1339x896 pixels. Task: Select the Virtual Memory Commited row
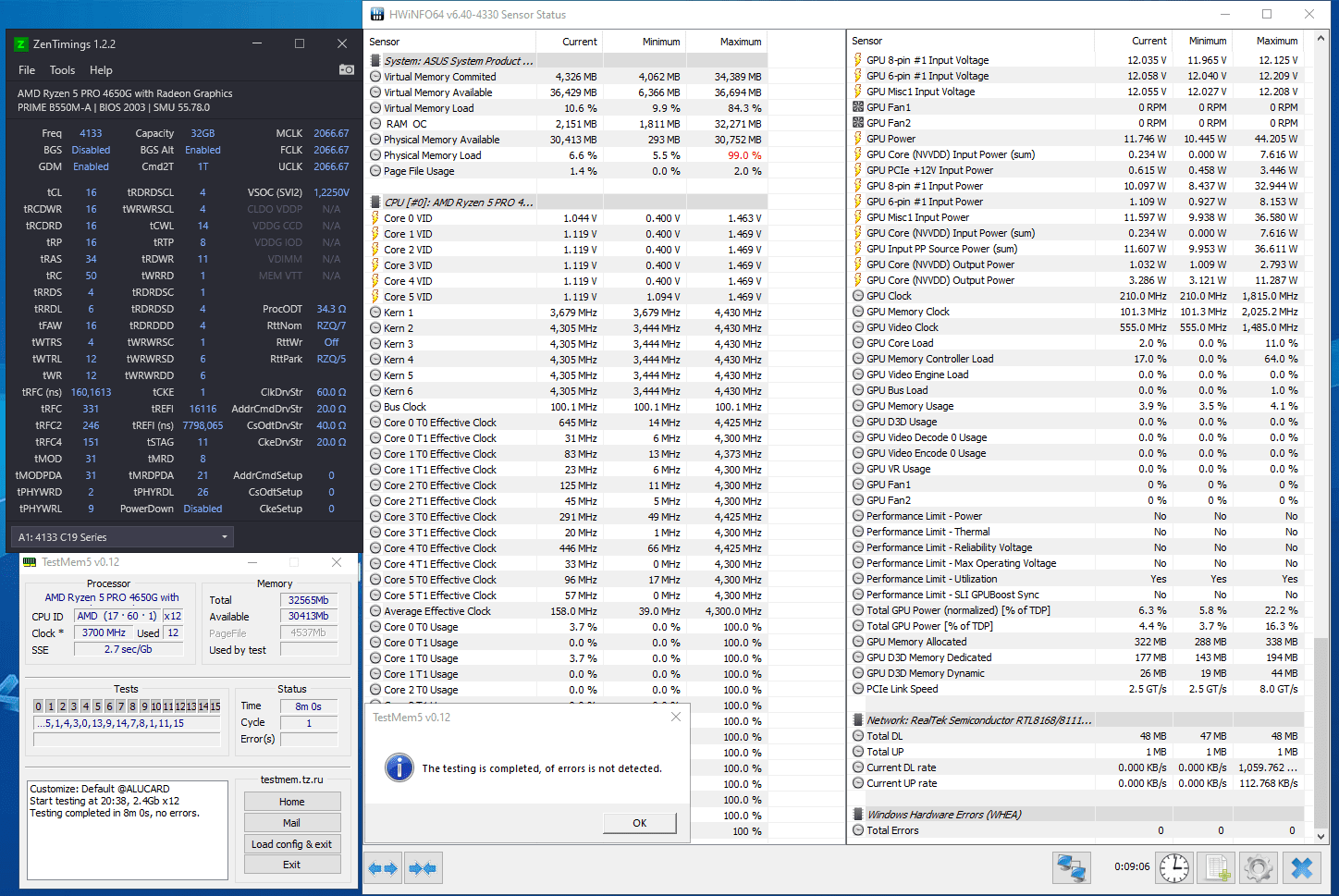coord(566,77)
